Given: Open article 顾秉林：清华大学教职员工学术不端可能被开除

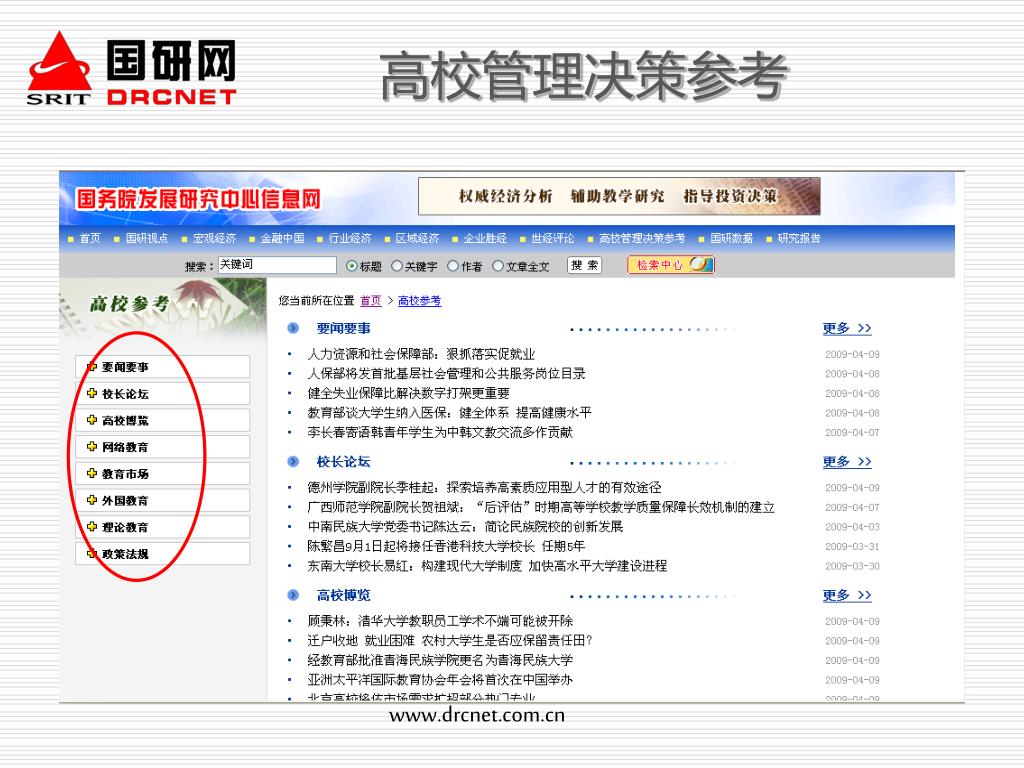Looking at the screenshot, I should [x=440, y=620].
